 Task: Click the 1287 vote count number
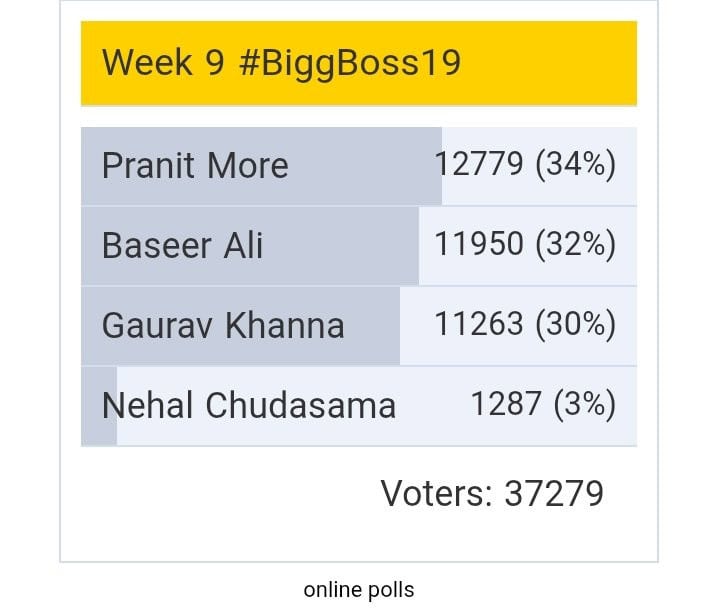tap(506, 405)
